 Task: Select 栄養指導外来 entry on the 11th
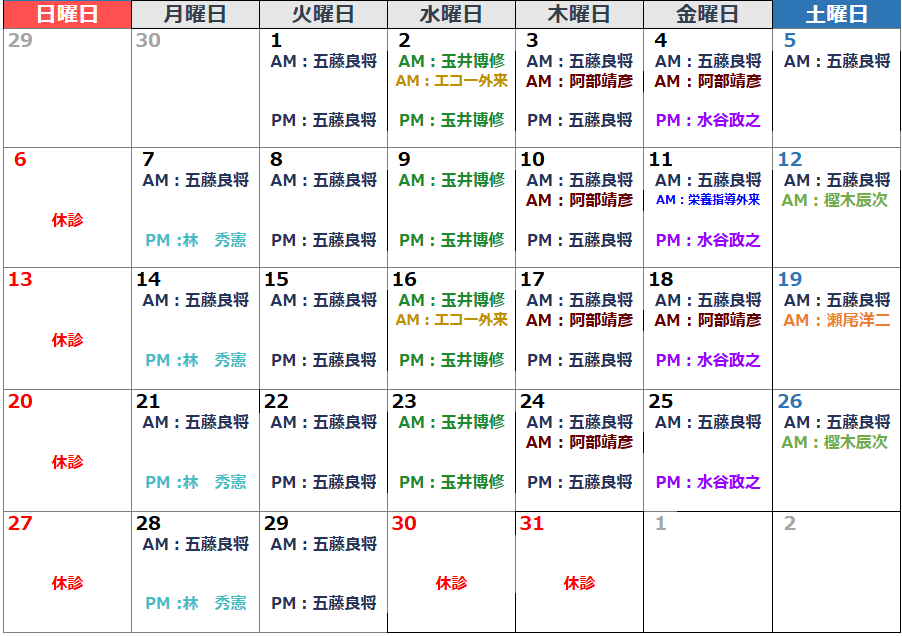(708, 200)
